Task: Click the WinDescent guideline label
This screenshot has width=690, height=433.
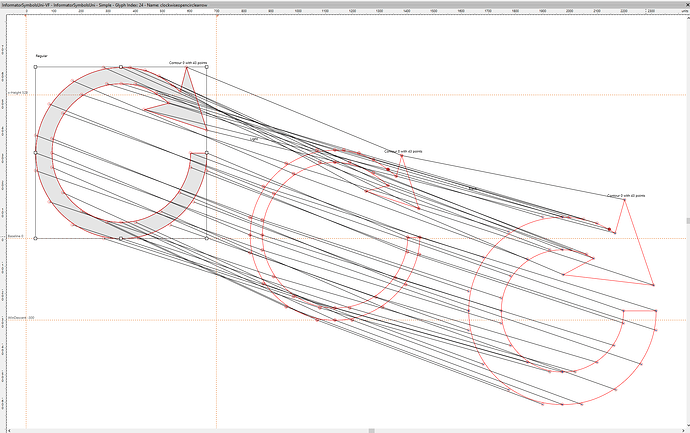Action: click(x=21, y=318)
